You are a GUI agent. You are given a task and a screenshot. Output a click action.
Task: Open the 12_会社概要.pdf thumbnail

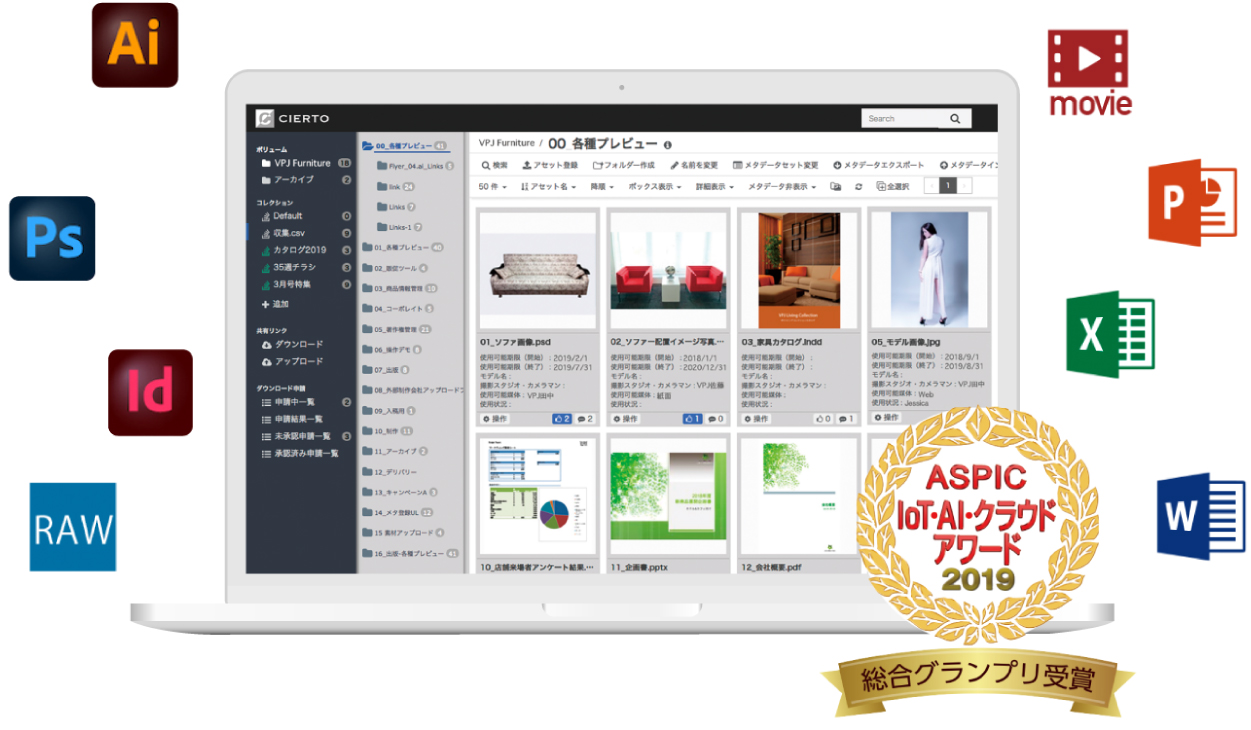click(x=798, y=496)
